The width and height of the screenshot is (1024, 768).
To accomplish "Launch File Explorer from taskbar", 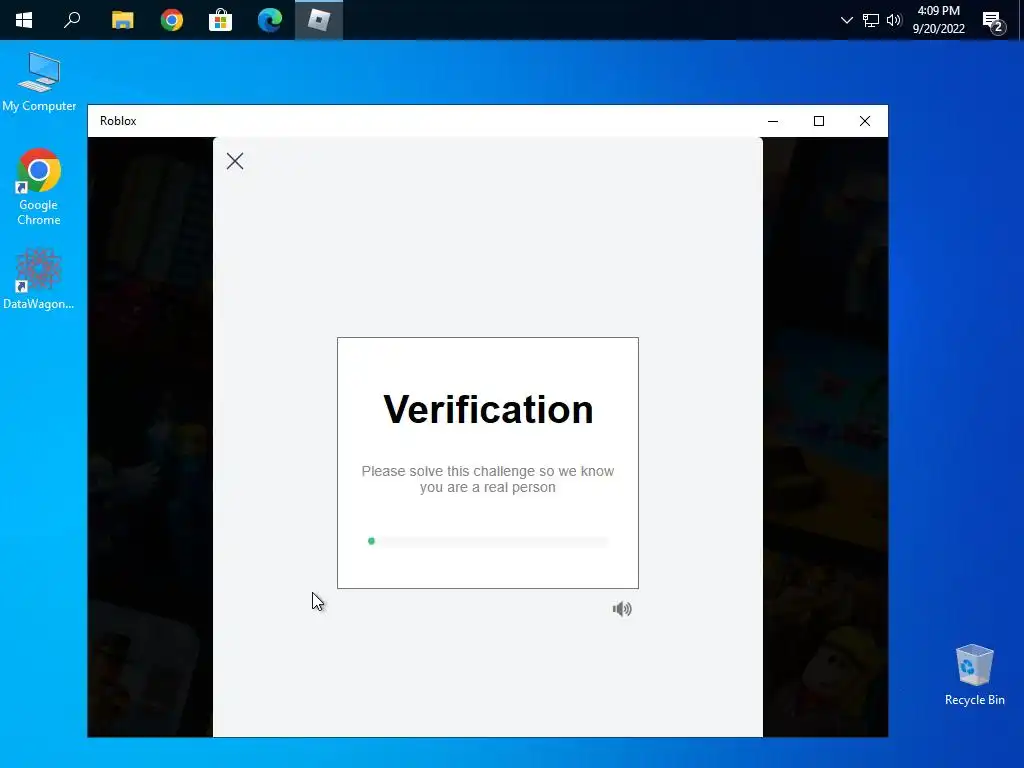I will [122, 20].
